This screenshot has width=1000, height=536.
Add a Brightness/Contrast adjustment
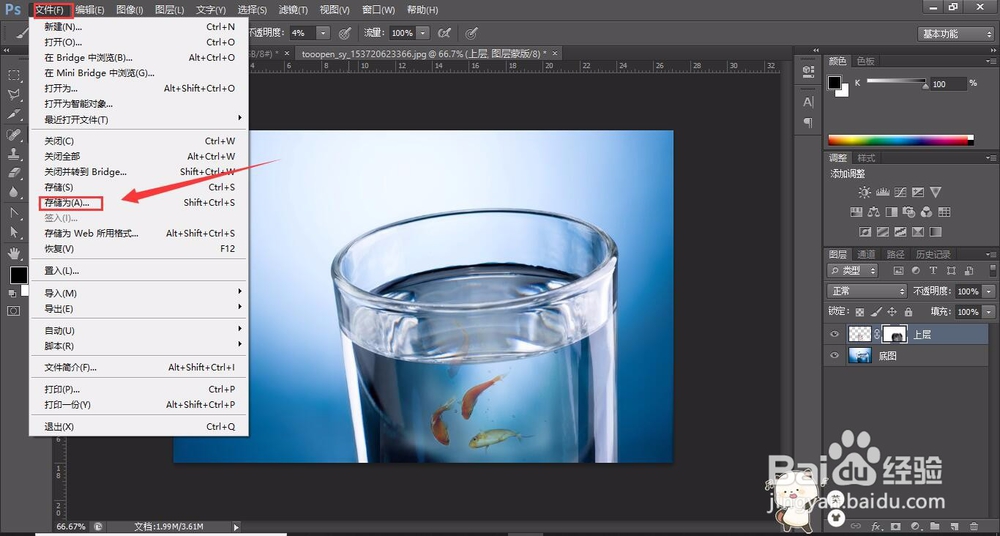864,192
